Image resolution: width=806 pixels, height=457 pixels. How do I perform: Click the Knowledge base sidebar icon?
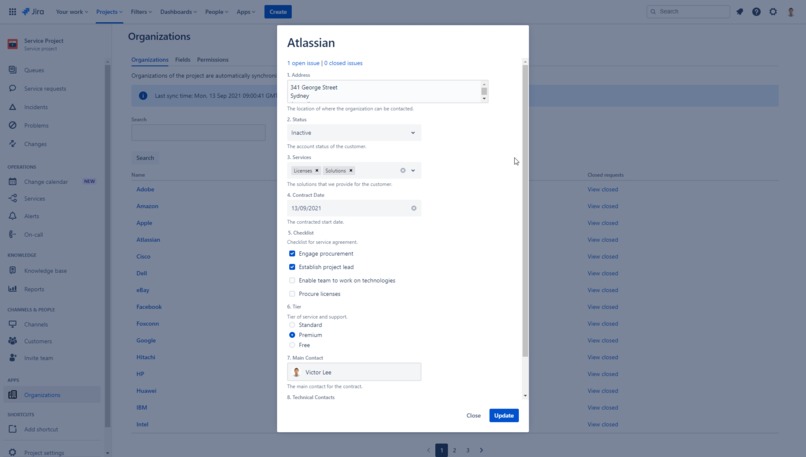click(13, 270)
